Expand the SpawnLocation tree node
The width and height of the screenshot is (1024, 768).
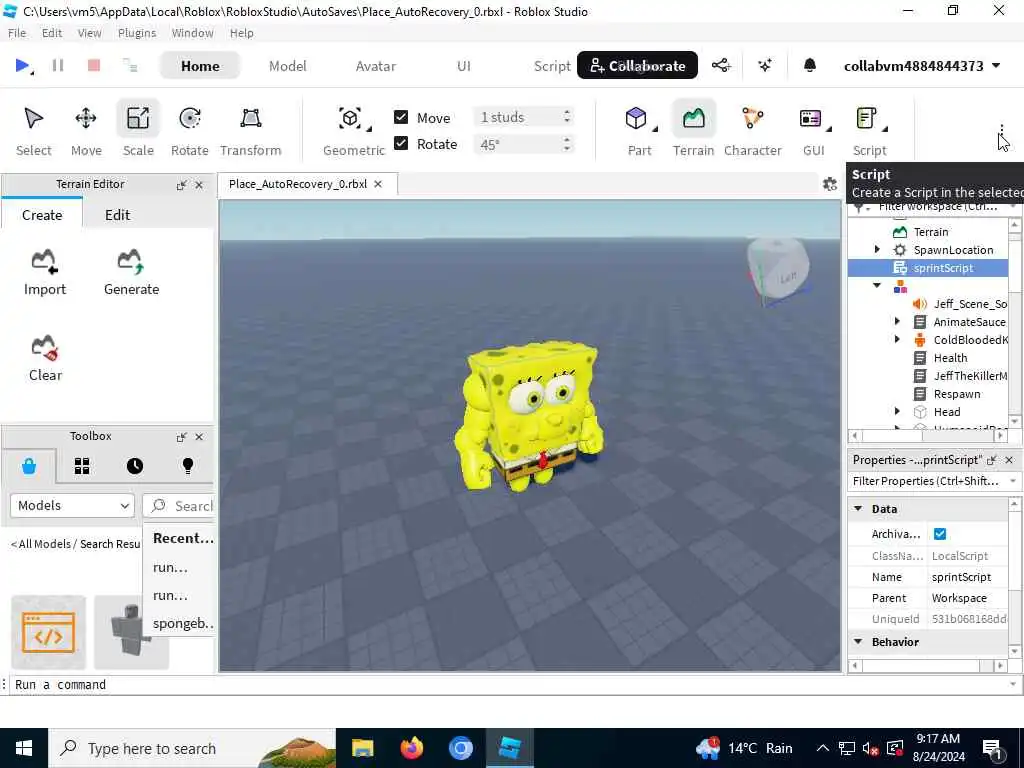coord(877,249)
